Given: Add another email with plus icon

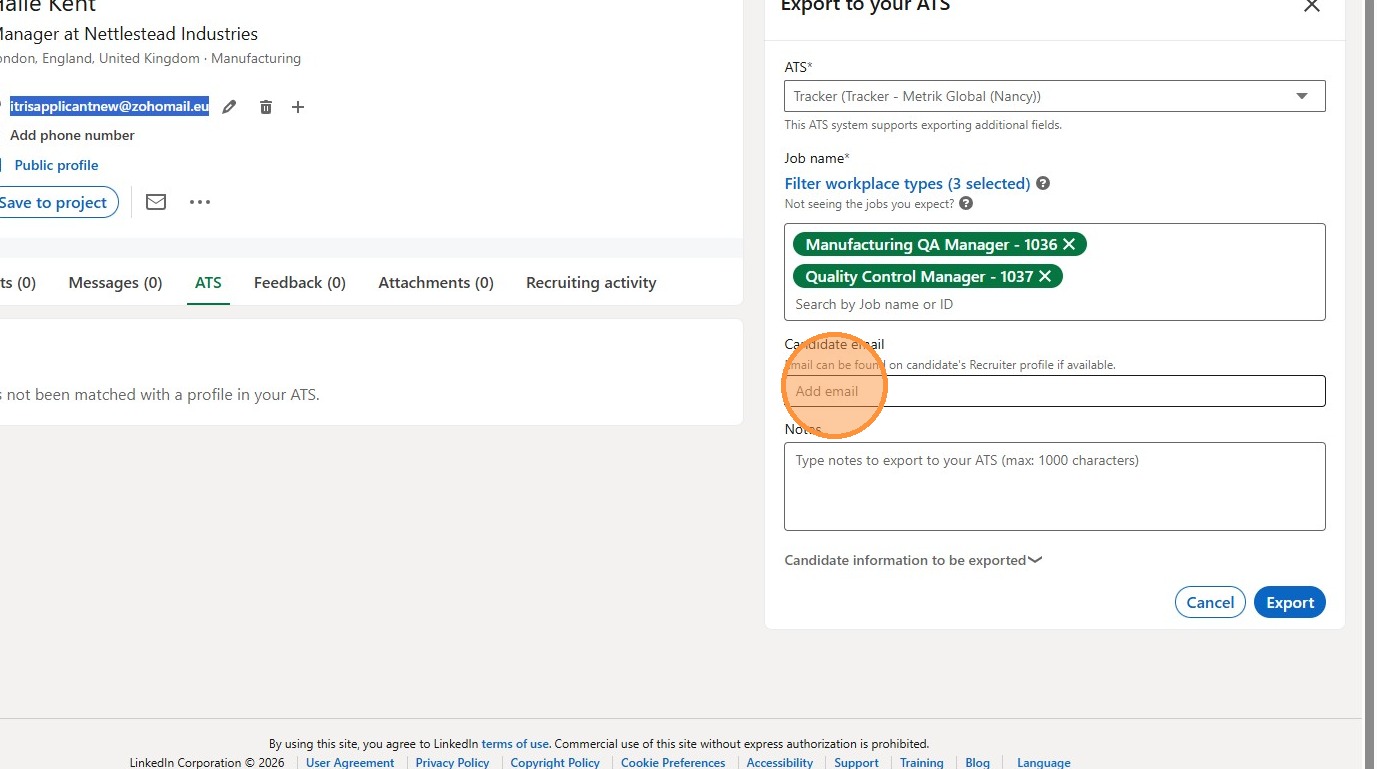Looking at the screenshot, I should [x=298, y=107].
